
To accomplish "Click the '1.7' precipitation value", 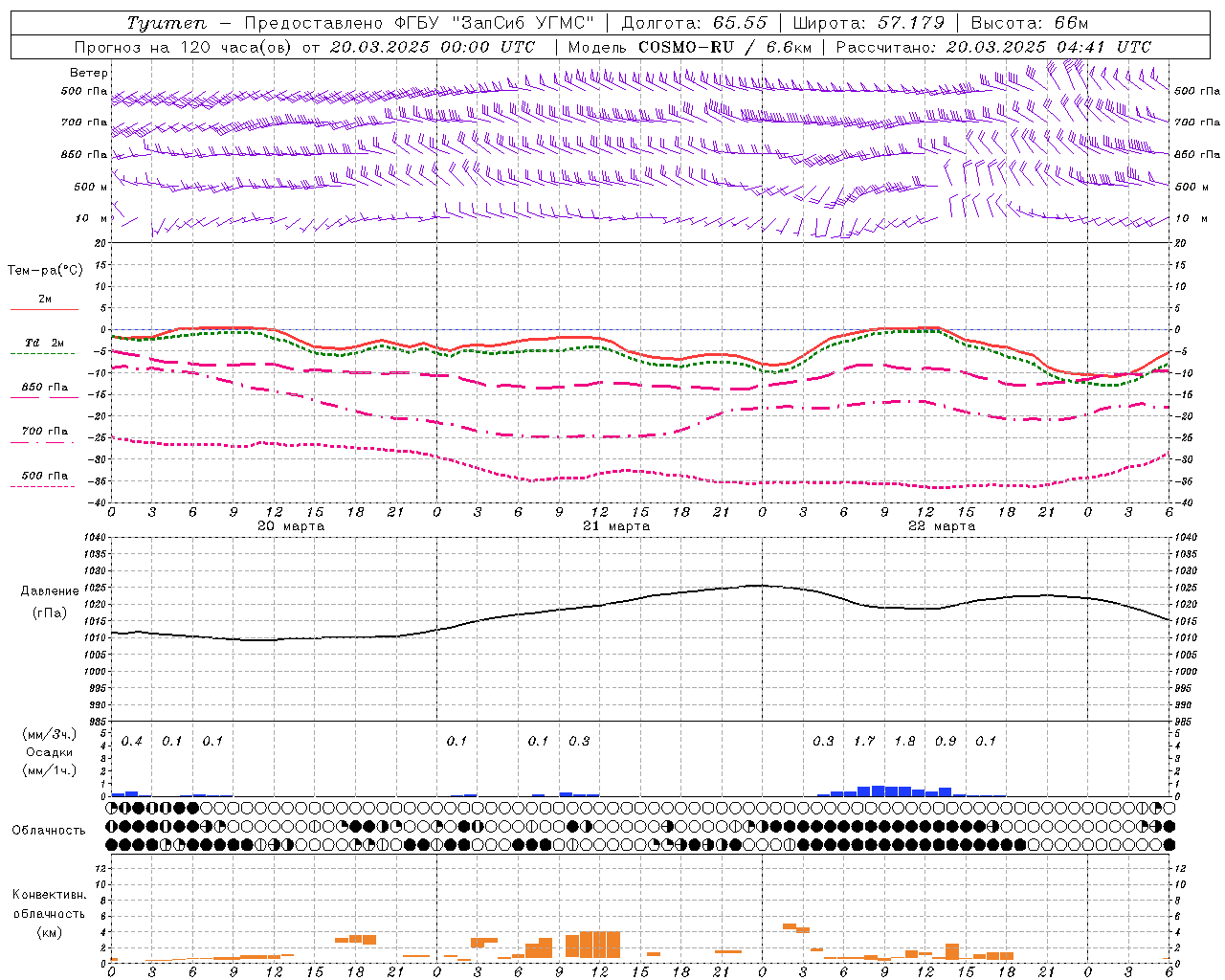I will click(864, 742).
